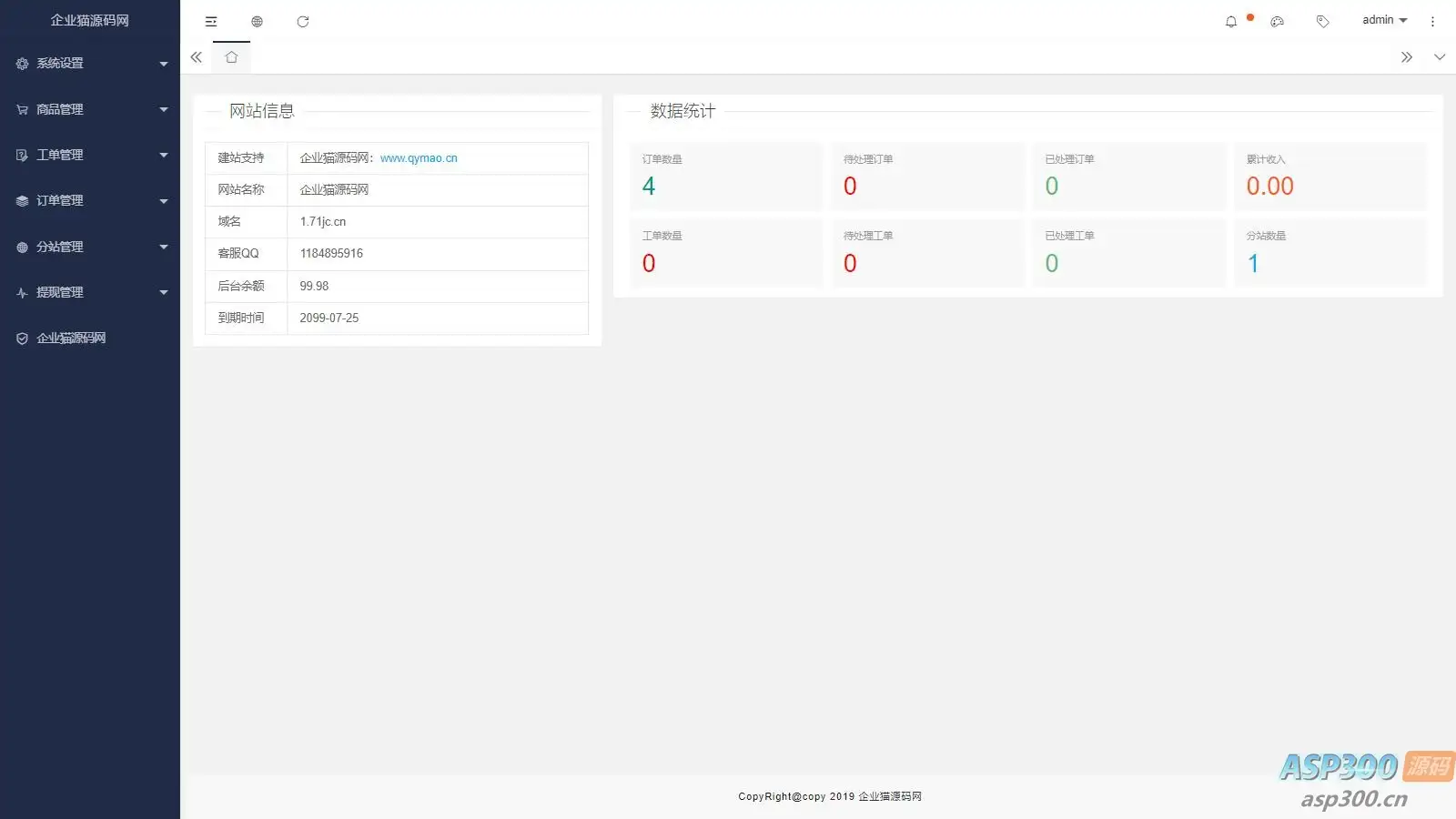
Task: Expand the 提现管理 menu arrow
Action: coord(164,292)
